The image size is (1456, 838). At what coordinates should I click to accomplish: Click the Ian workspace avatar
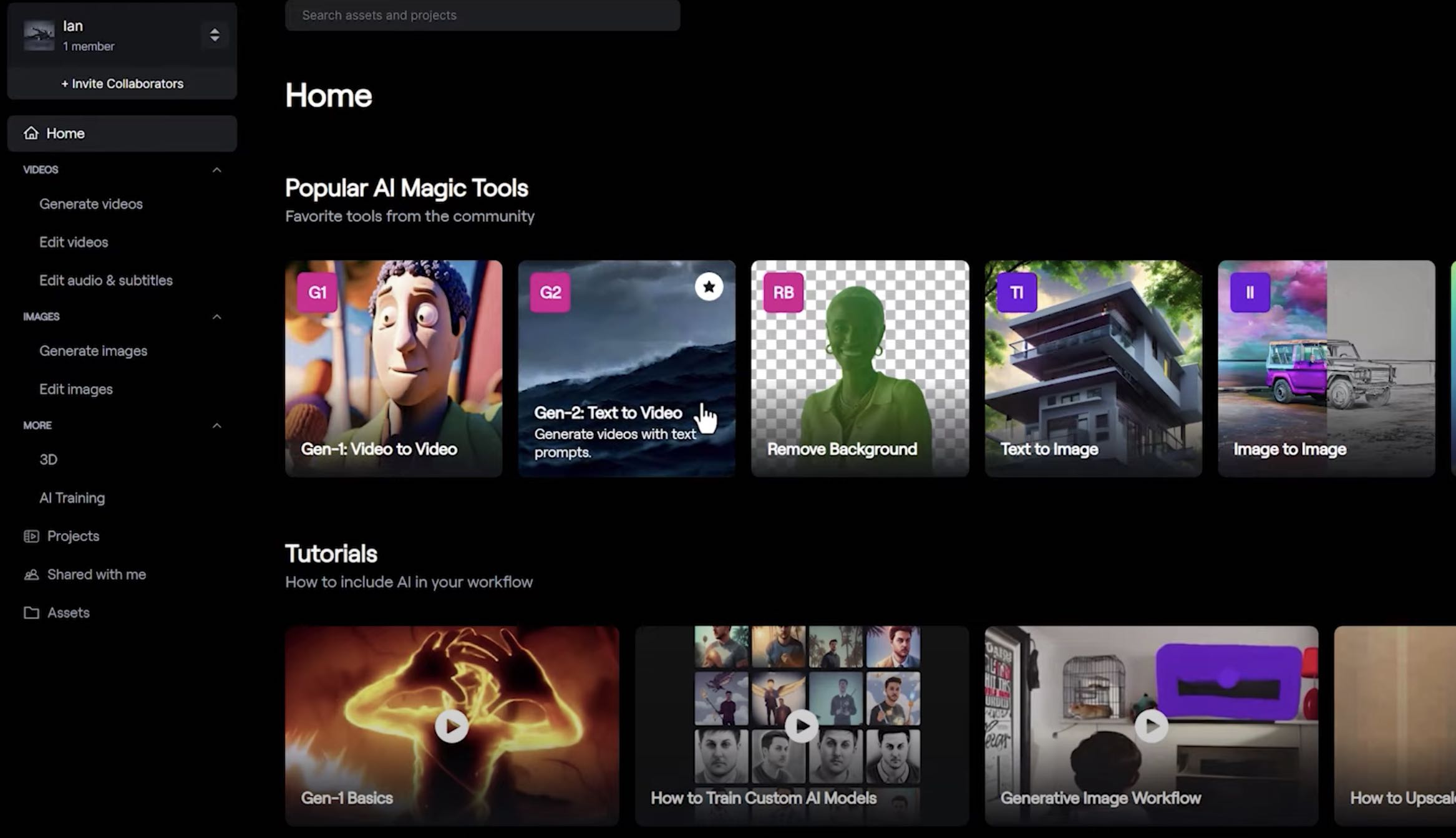click(x=39, y=36)
